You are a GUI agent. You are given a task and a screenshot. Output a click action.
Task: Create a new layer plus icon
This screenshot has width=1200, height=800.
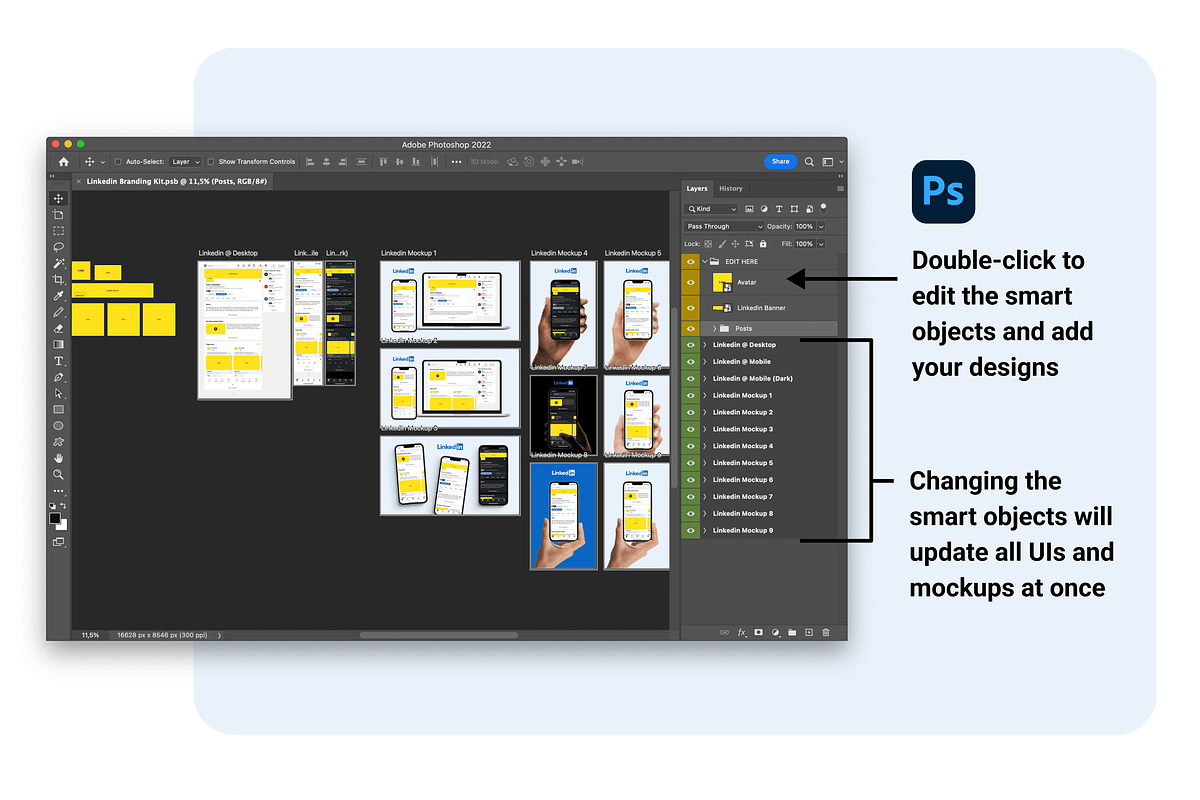809,632
